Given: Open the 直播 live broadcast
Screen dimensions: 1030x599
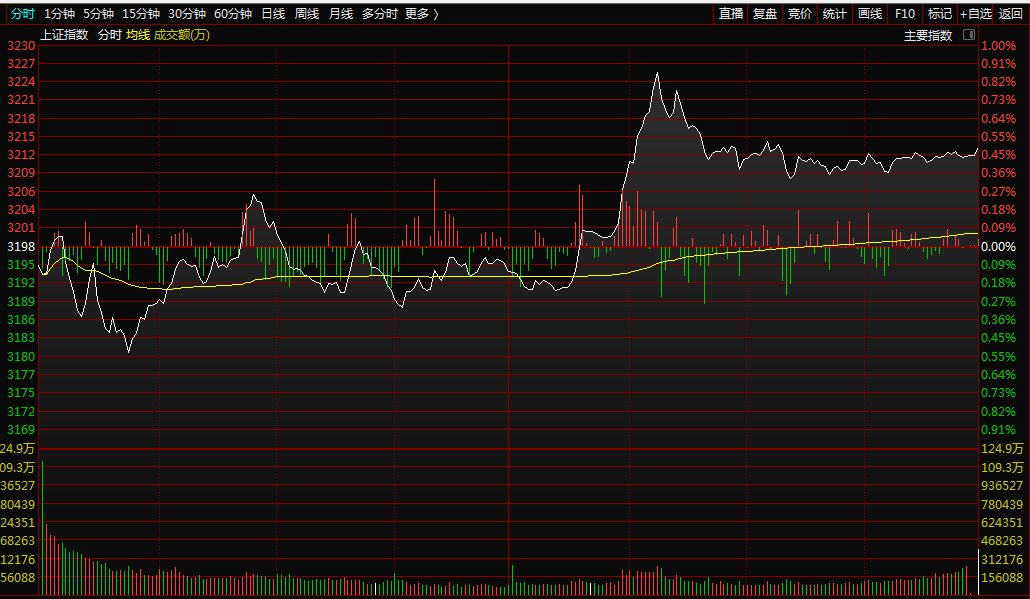Looking at the screenshot, I should click(x=731, y=14).
